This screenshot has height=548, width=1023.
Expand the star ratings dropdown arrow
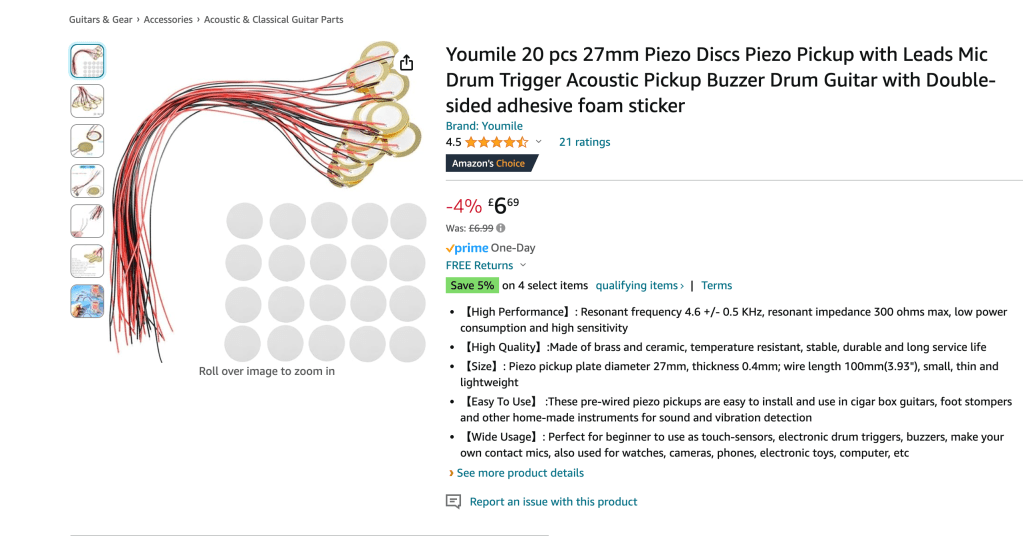click(x=539, y=142)
